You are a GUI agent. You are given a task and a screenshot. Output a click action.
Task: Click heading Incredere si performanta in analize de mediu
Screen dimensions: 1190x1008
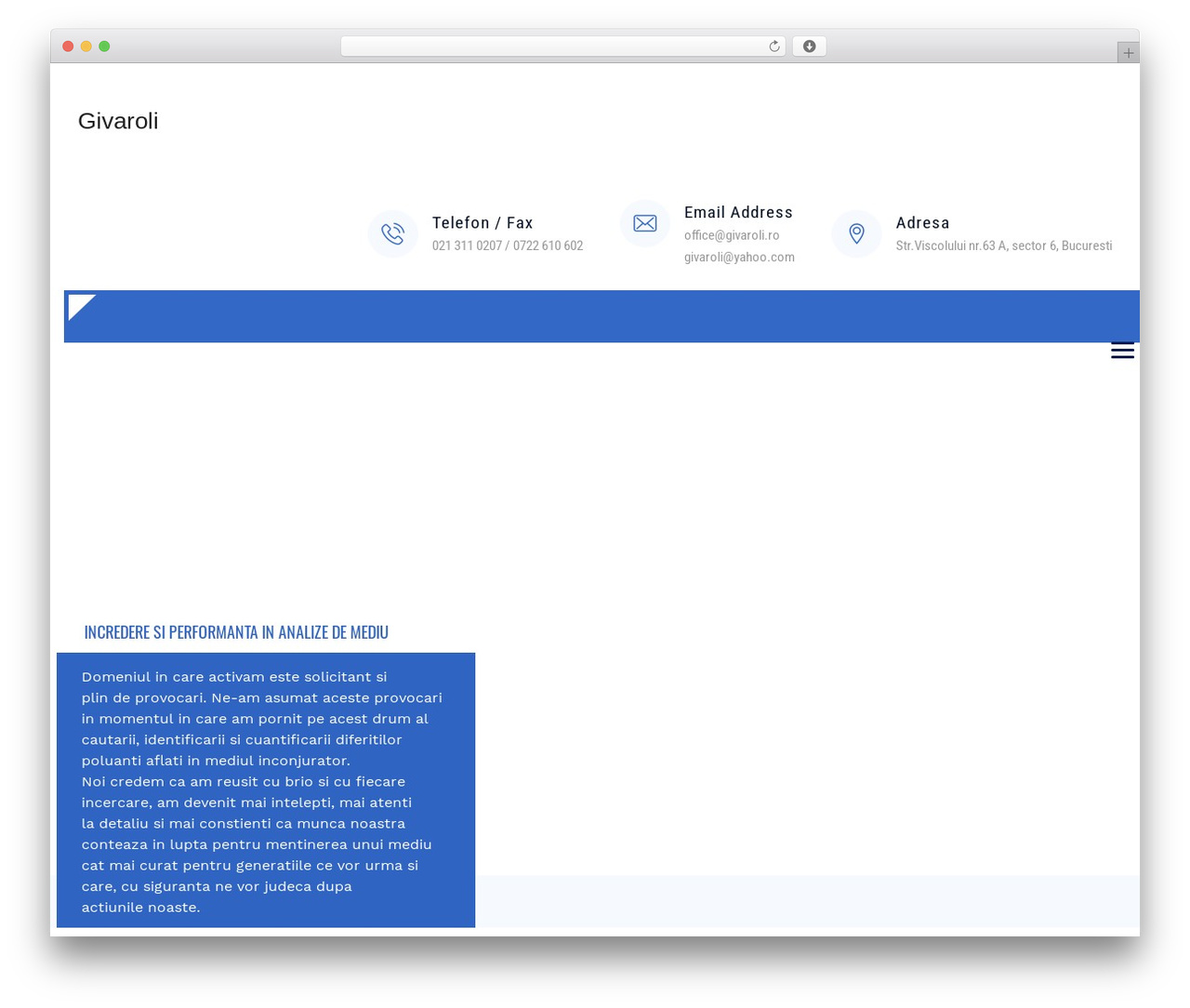pos(236,632)
